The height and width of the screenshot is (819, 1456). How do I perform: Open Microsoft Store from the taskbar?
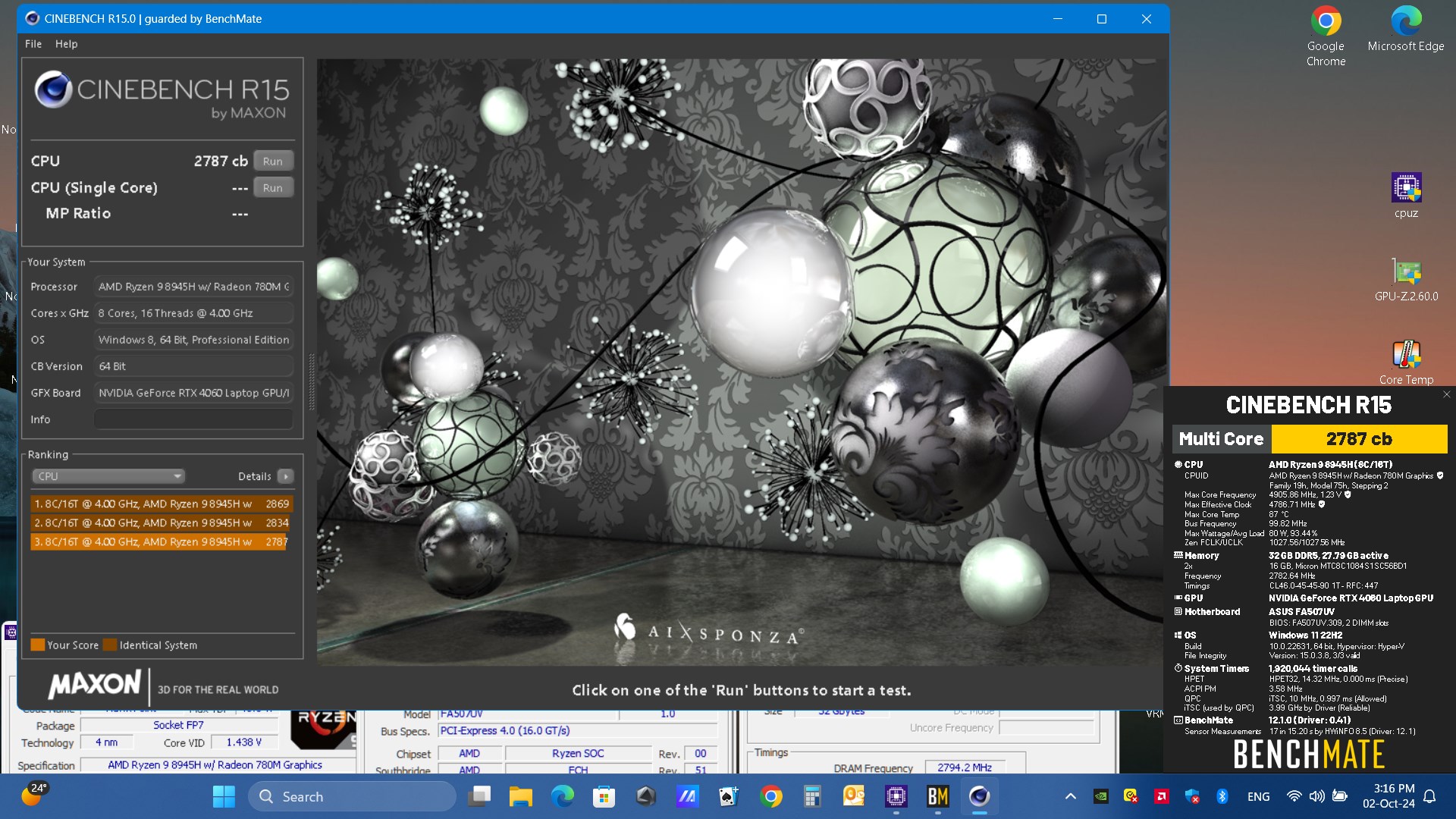point(604,796)
